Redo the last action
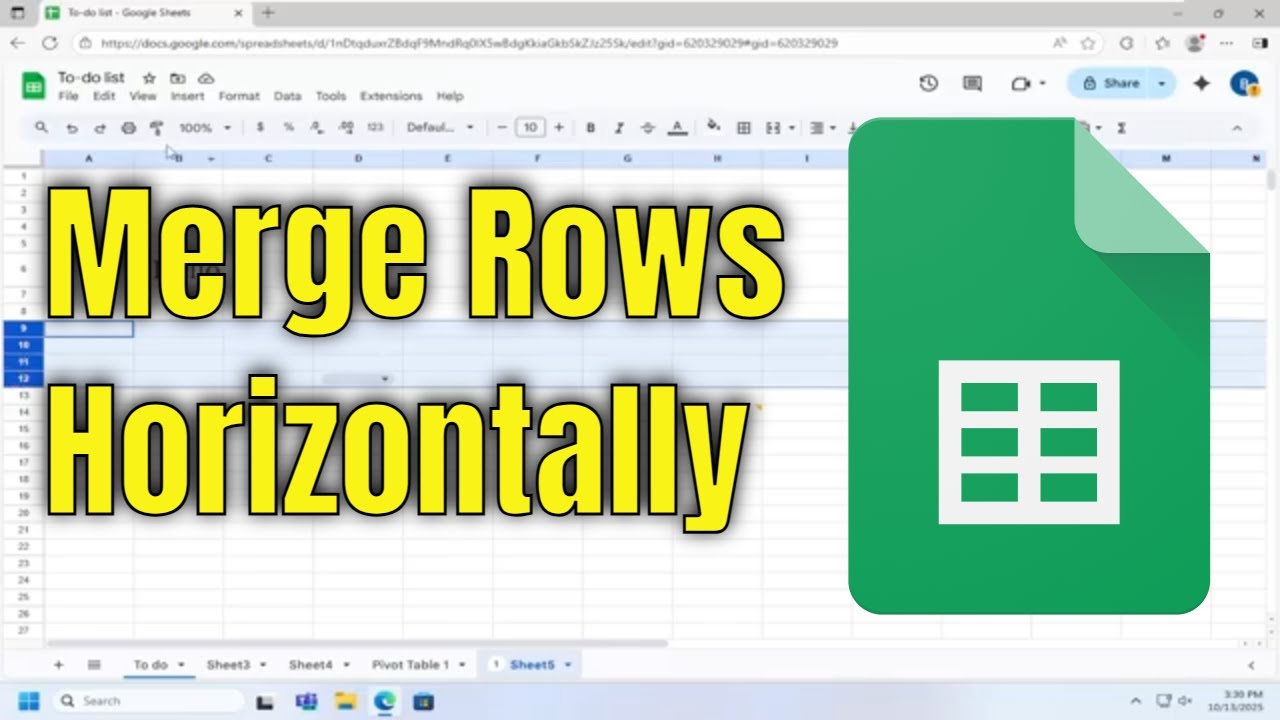The image size is (1280, 720). [x=100, y=128]
